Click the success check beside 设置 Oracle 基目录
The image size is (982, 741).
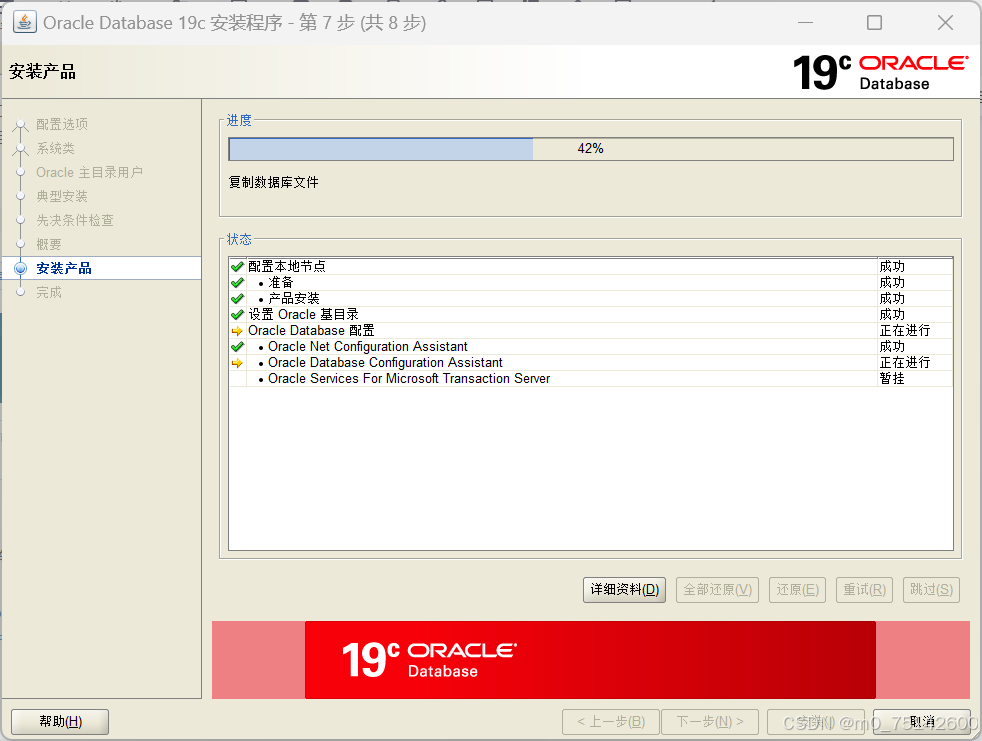[236, 314]
